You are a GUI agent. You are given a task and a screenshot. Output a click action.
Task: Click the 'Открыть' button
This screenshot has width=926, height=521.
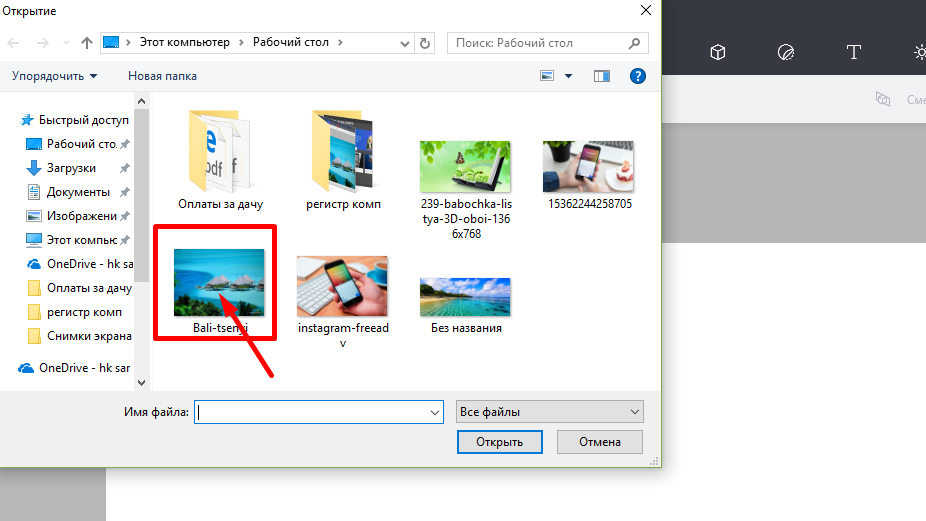(500, 442)
